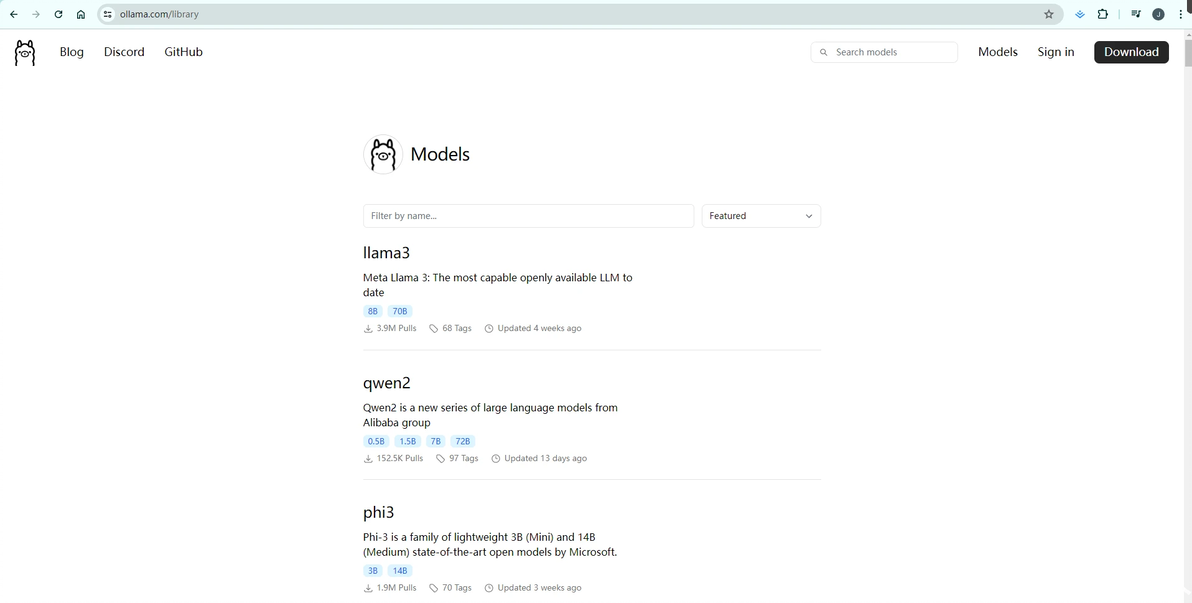Click the browser back arrow
The height and width of the screenshot is (603, 1192).
click(14, 14)
